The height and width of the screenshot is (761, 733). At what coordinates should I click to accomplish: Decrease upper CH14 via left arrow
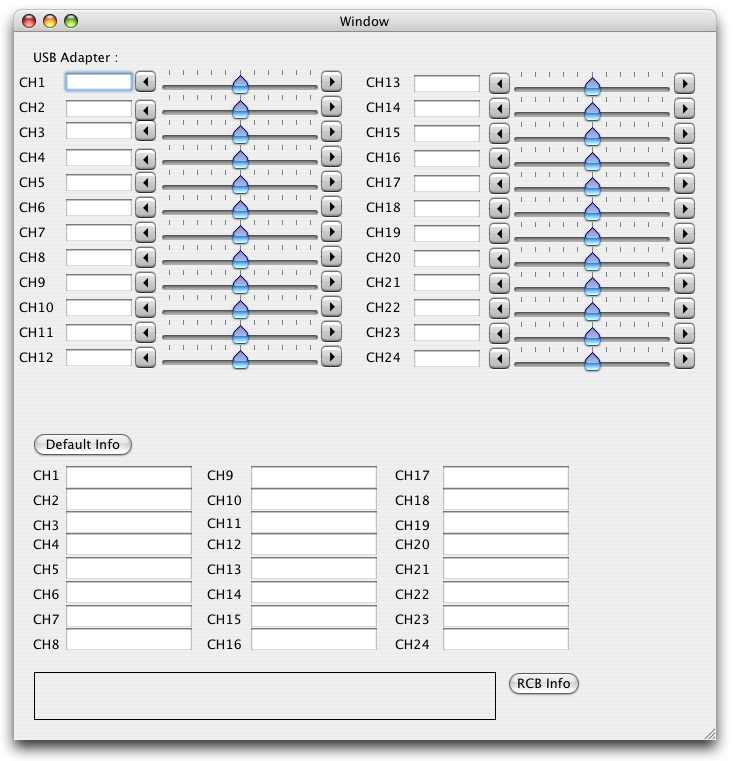[499, 109]
